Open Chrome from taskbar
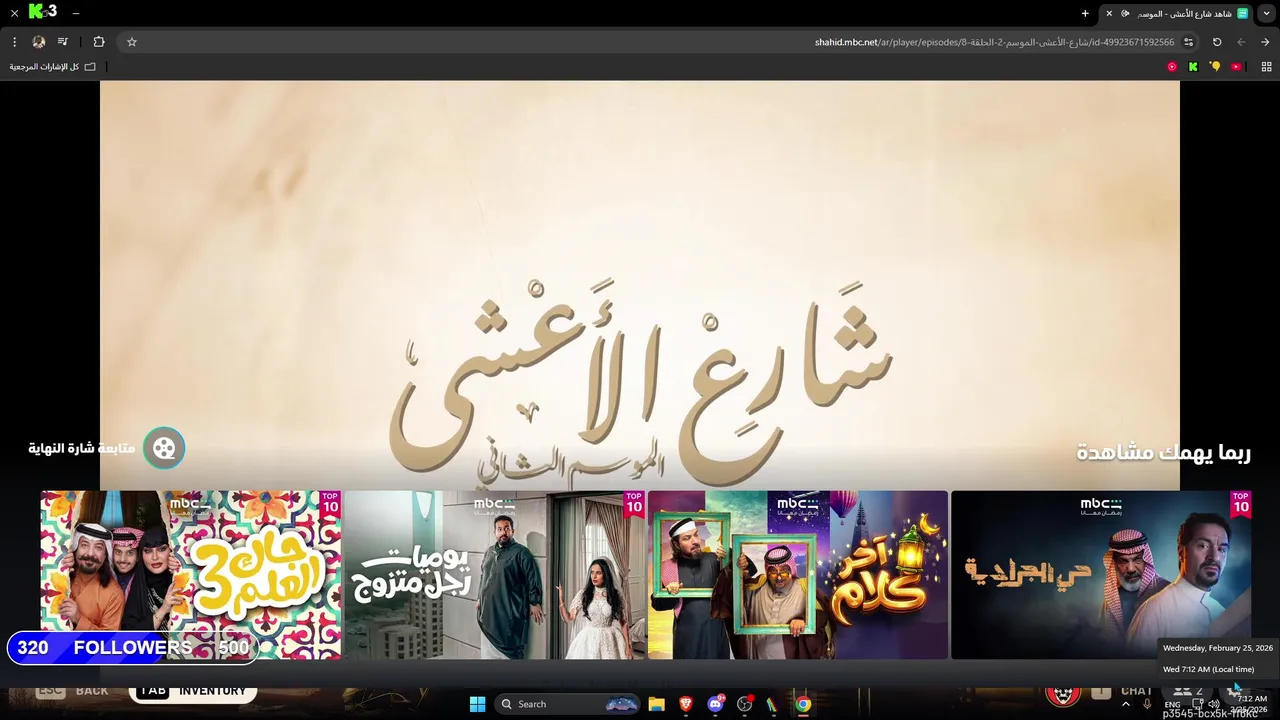Screen dimensions: 1280x720 pyautogui.click(x=803, y=704)
